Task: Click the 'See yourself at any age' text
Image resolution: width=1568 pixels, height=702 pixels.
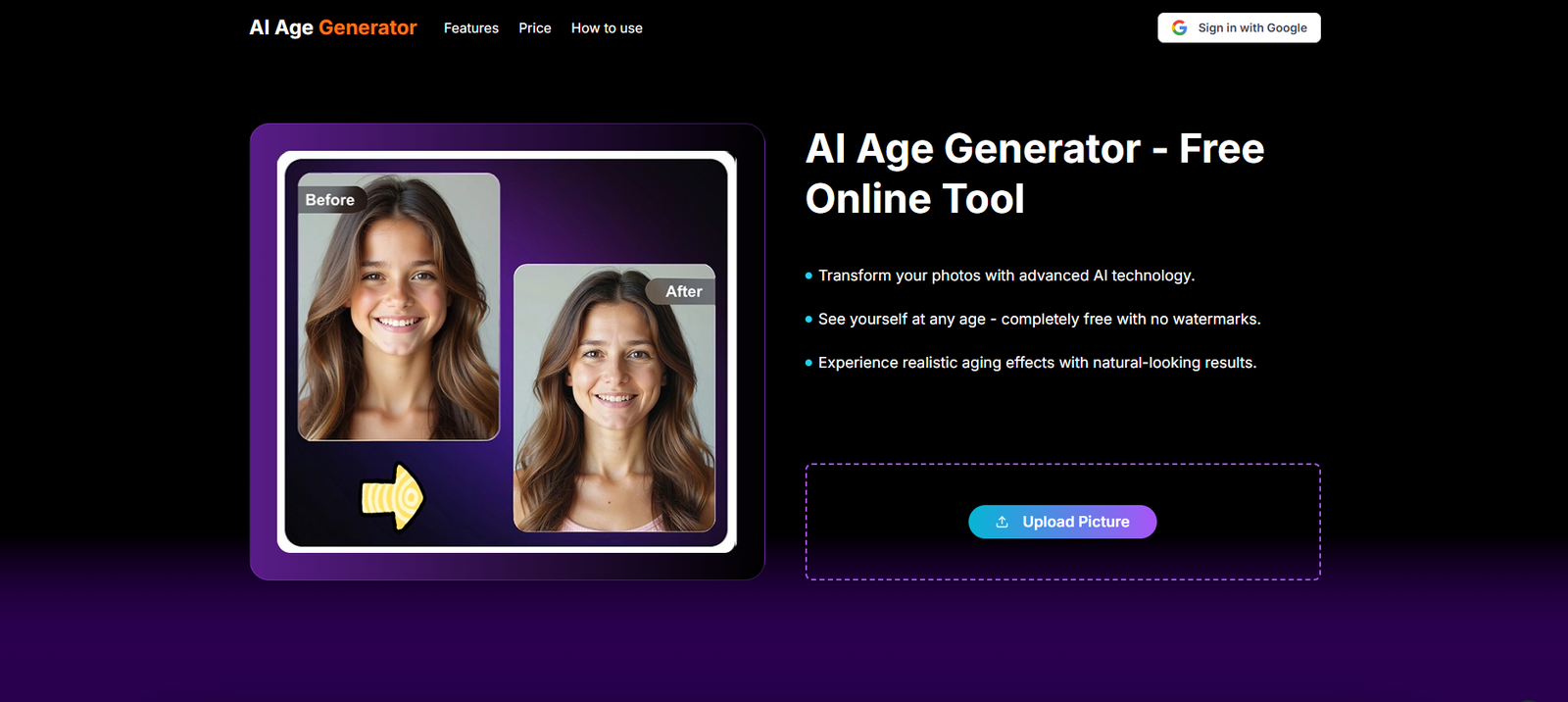Action: [1039, 320]
